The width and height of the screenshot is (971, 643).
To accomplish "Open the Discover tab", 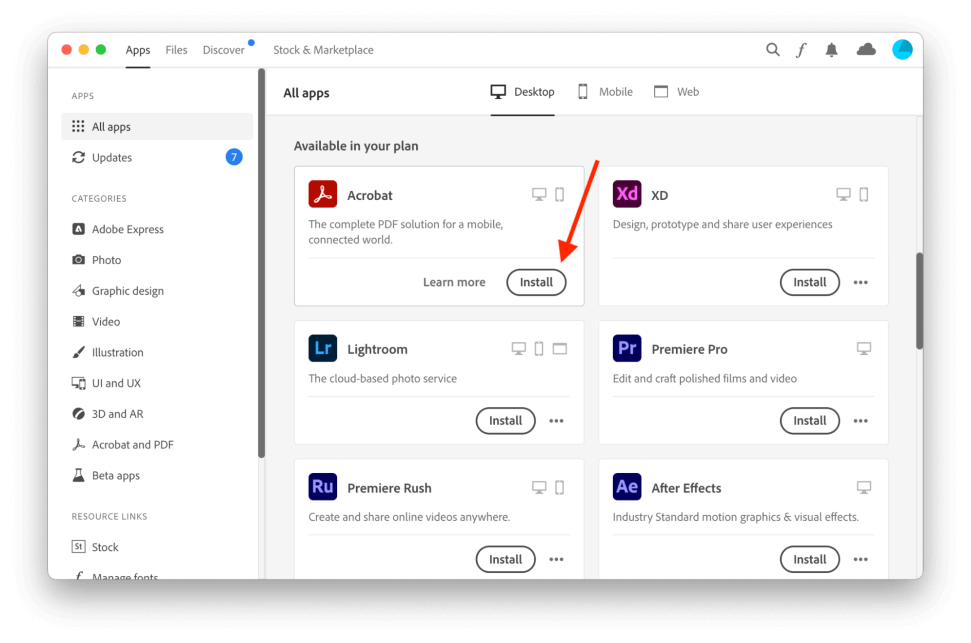I will 224,50.
